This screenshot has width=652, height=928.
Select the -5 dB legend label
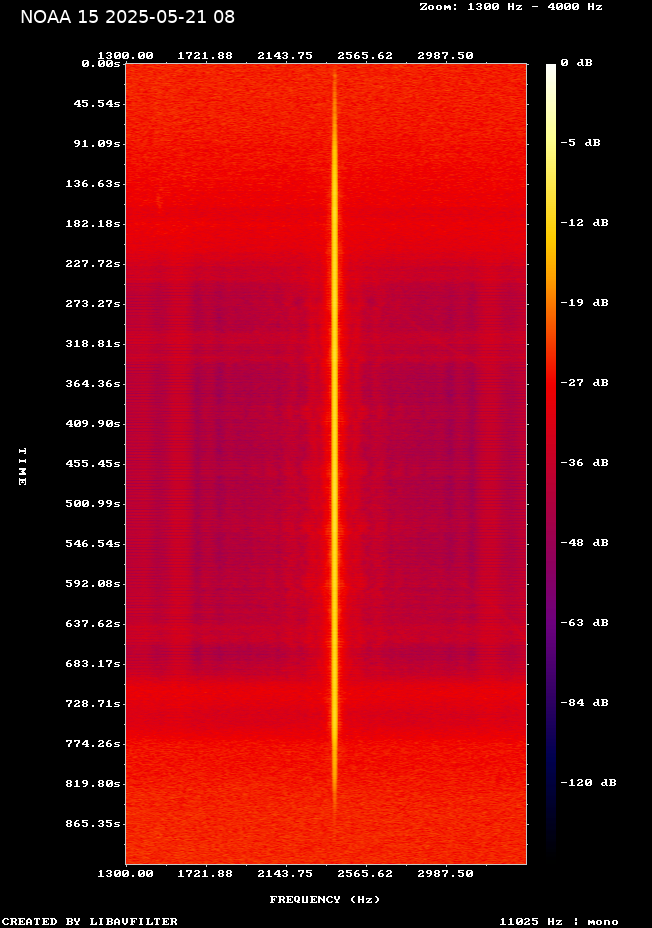pos(580,143)
